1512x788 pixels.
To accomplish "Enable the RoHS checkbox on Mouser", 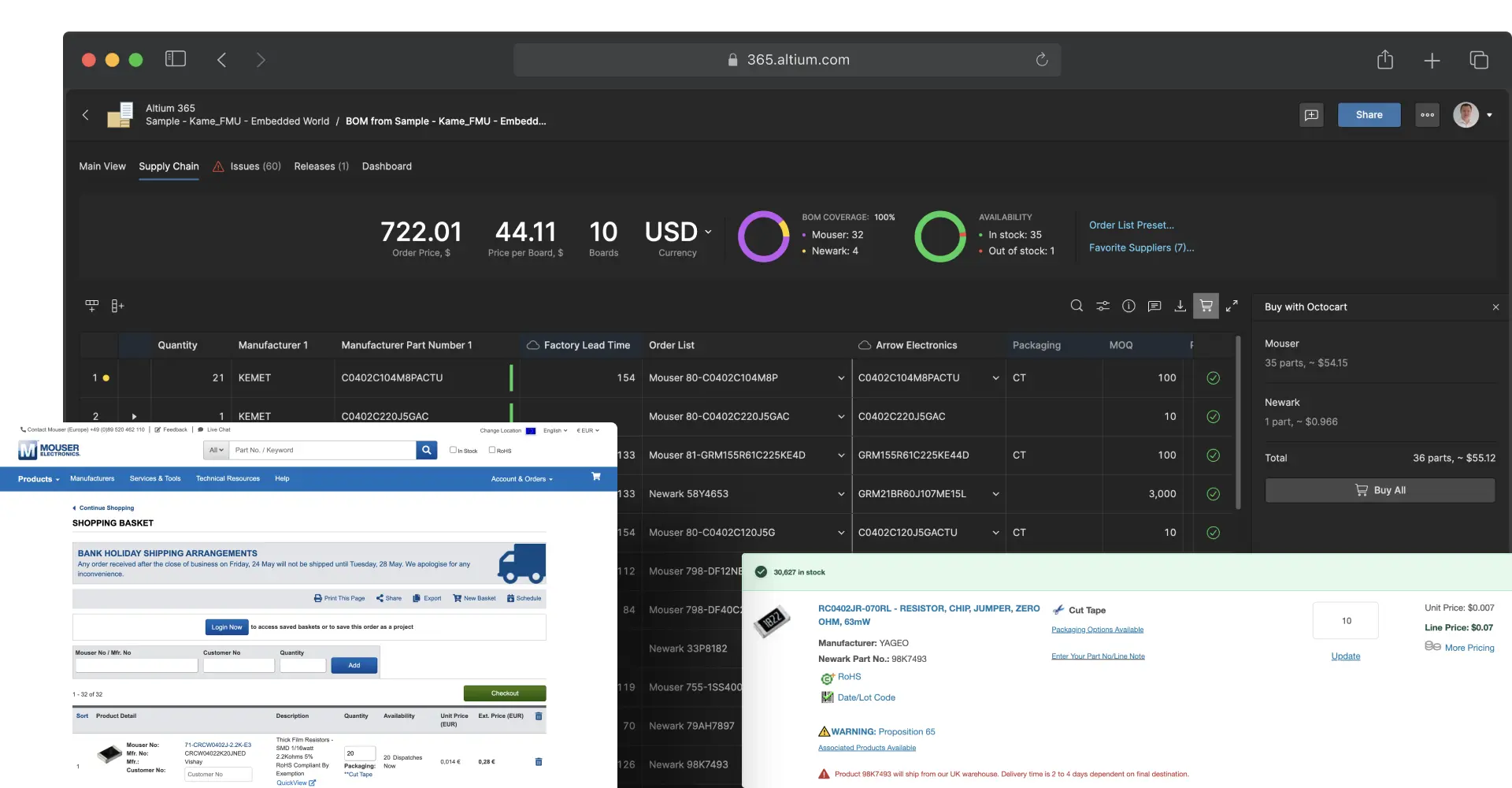I will 492,450.
